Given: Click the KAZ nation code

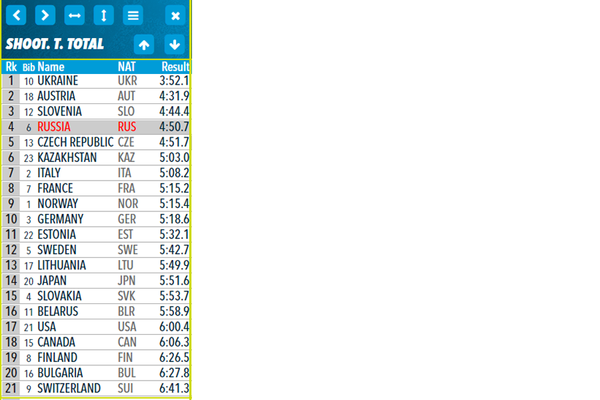Looking at the screenshot, I should point(126,158).
